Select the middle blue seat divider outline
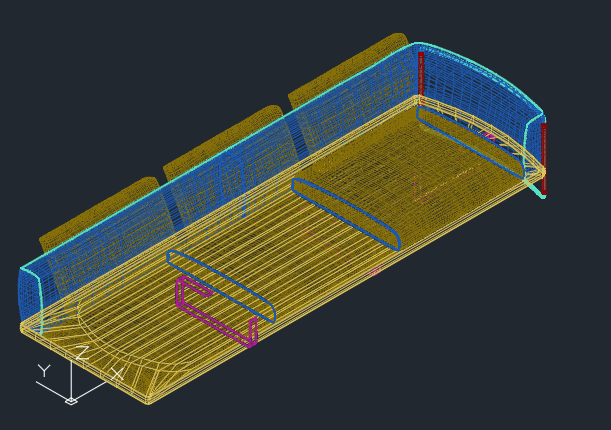Image resolution: width=611 pixels, height=430 pixels. pos(346,214)
